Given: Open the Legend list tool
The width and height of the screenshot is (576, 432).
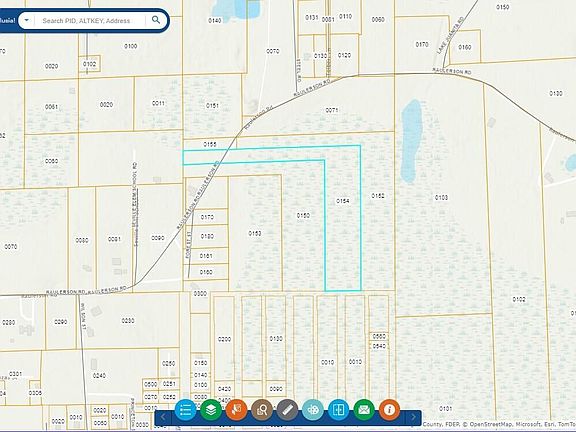Looking at the screenshot, I should coord(185,410).
